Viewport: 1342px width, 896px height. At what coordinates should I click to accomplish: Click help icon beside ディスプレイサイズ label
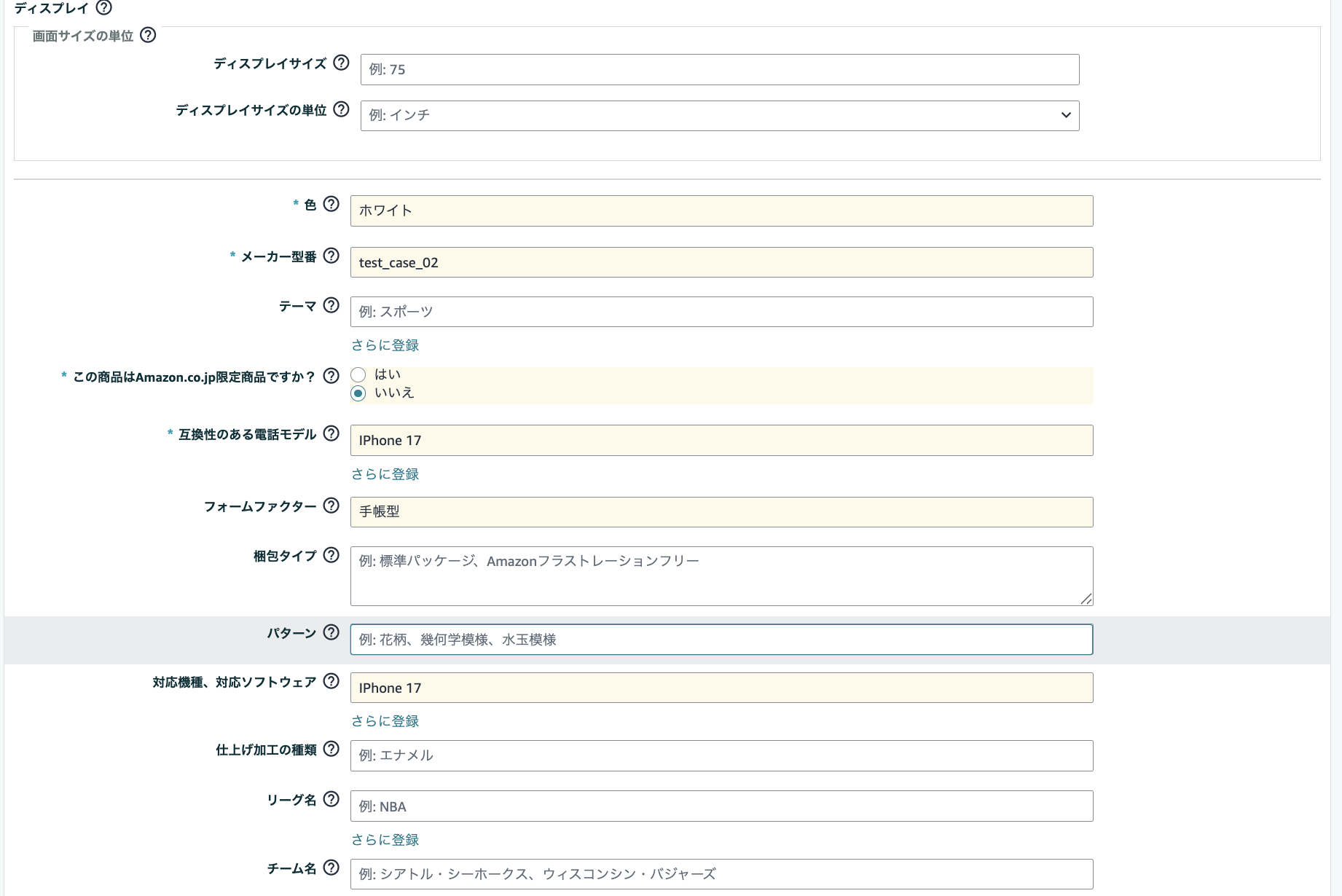(x=341, y=63)
